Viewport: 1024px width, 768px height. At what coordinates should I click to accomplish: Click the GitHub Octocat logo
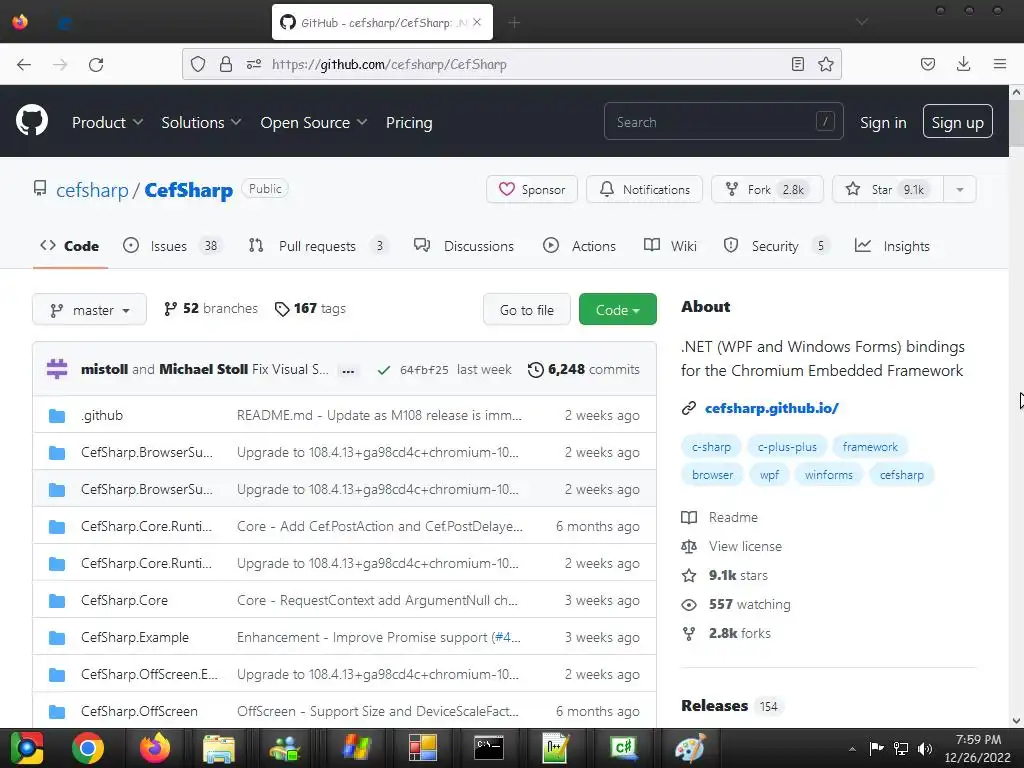(32, 121)
